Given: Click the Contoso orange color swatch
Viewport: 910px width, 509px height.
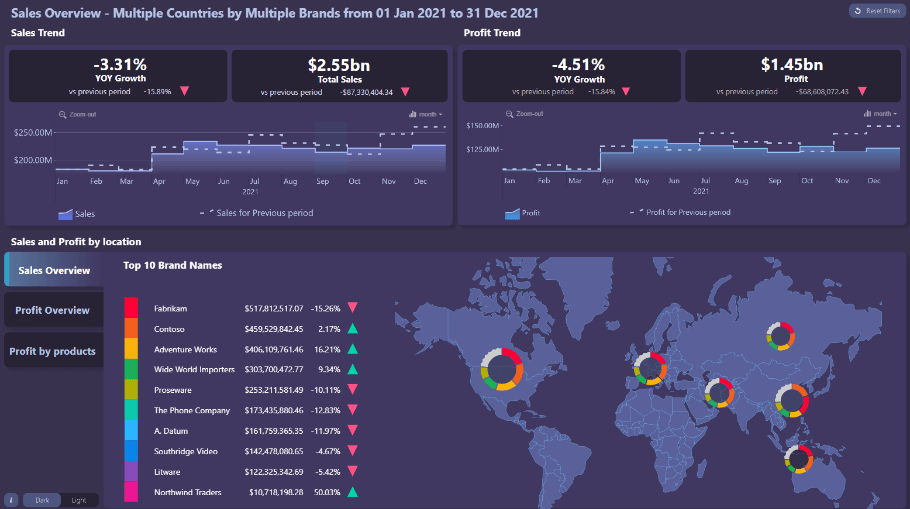Looking at the screenshot, I should (131, 328).
